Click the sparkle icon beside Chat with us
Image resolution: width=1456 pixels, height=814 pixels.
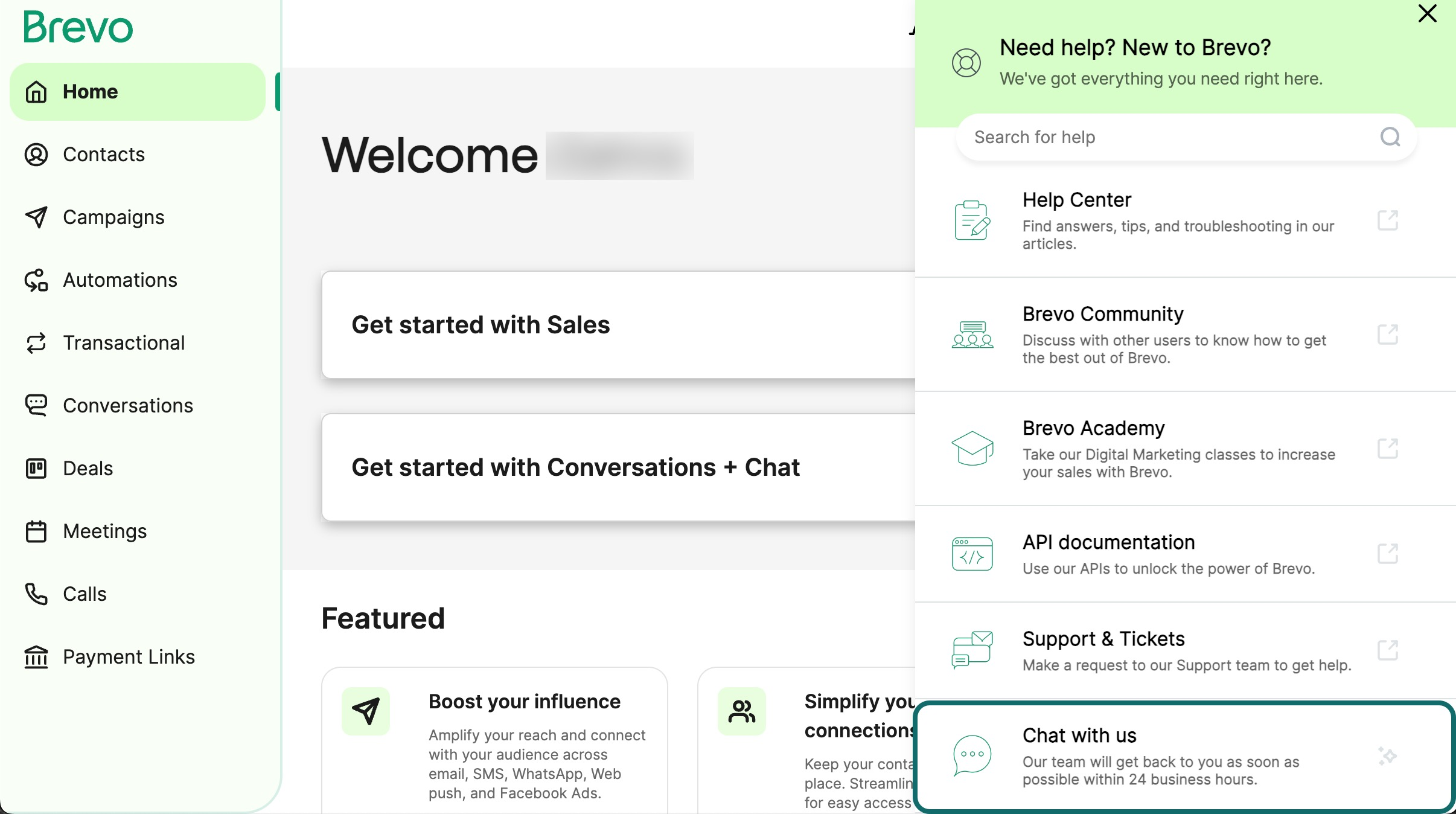1387,756
